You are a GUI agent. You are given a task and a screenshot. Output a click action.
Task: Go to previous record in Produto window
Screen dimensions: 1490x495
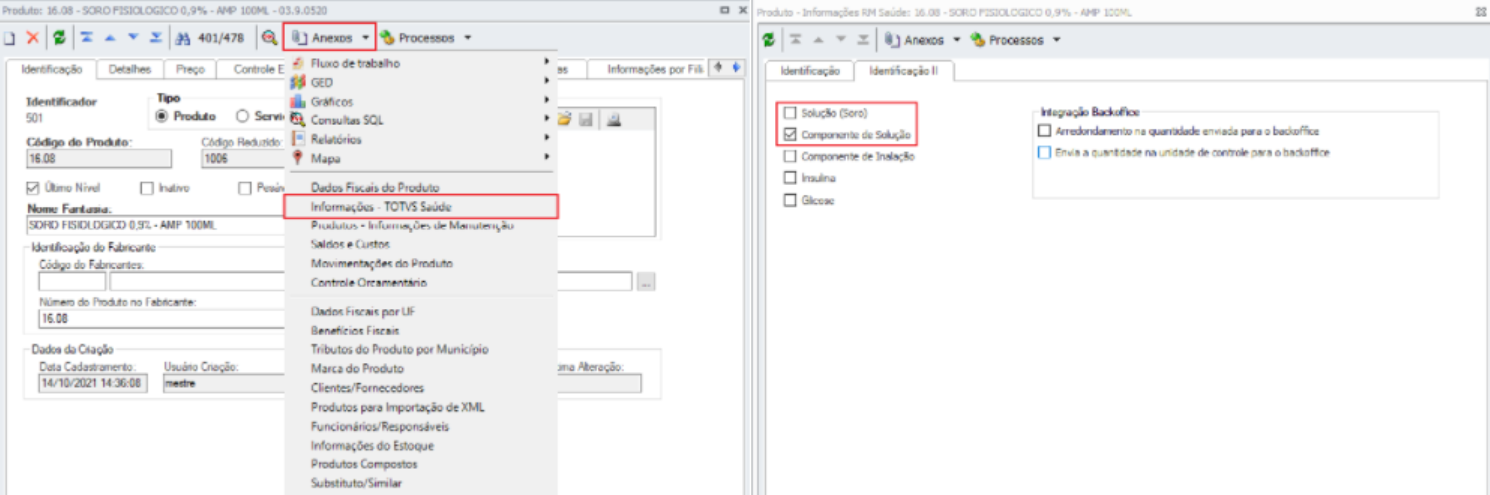pos(110,38)
